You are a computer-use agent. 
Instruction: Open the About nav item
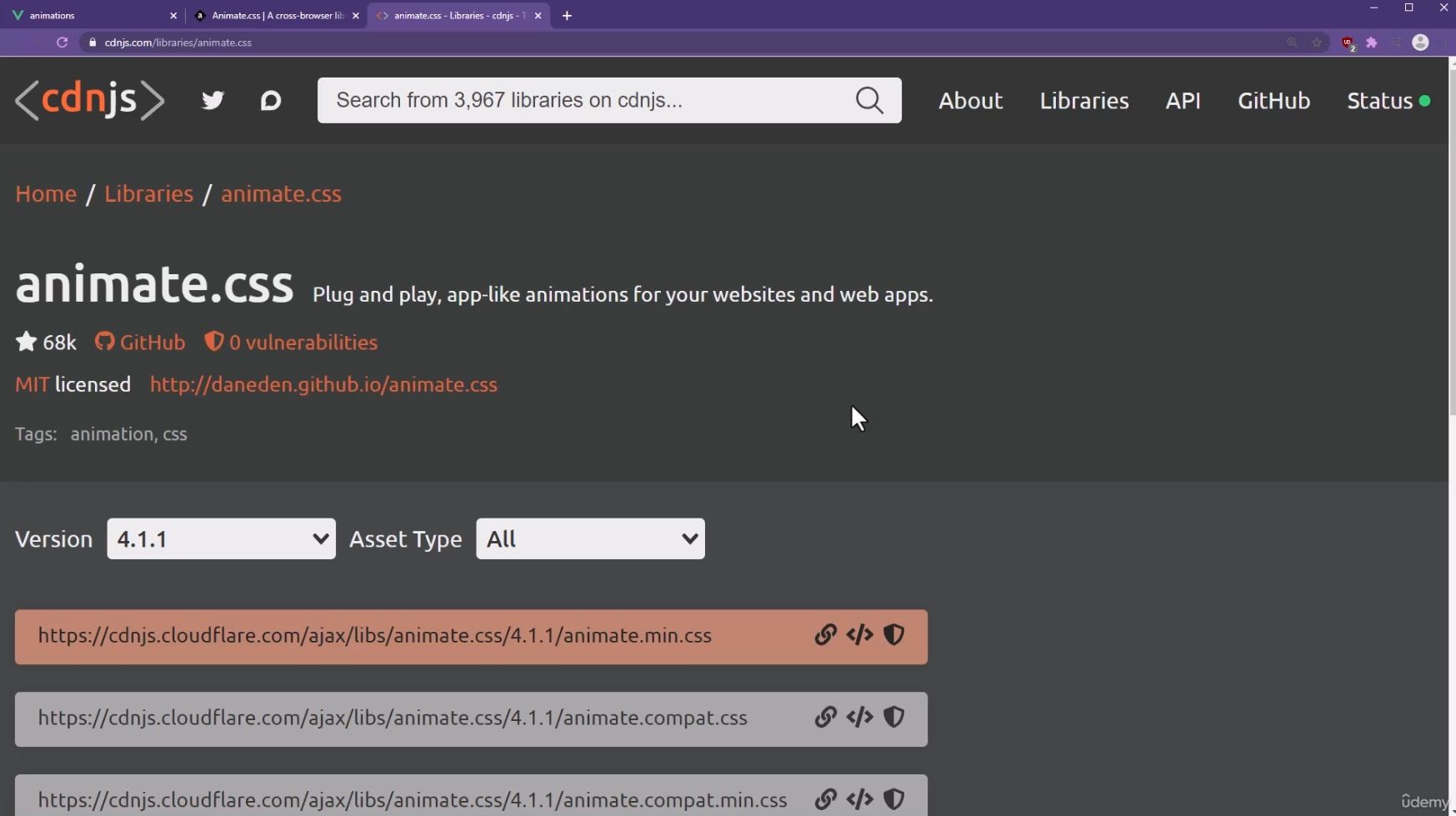tap(970, 101)
